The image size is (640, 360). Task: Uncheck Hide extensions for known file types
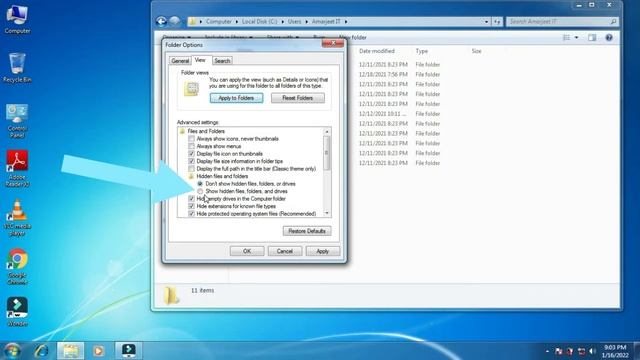point(191,206)
